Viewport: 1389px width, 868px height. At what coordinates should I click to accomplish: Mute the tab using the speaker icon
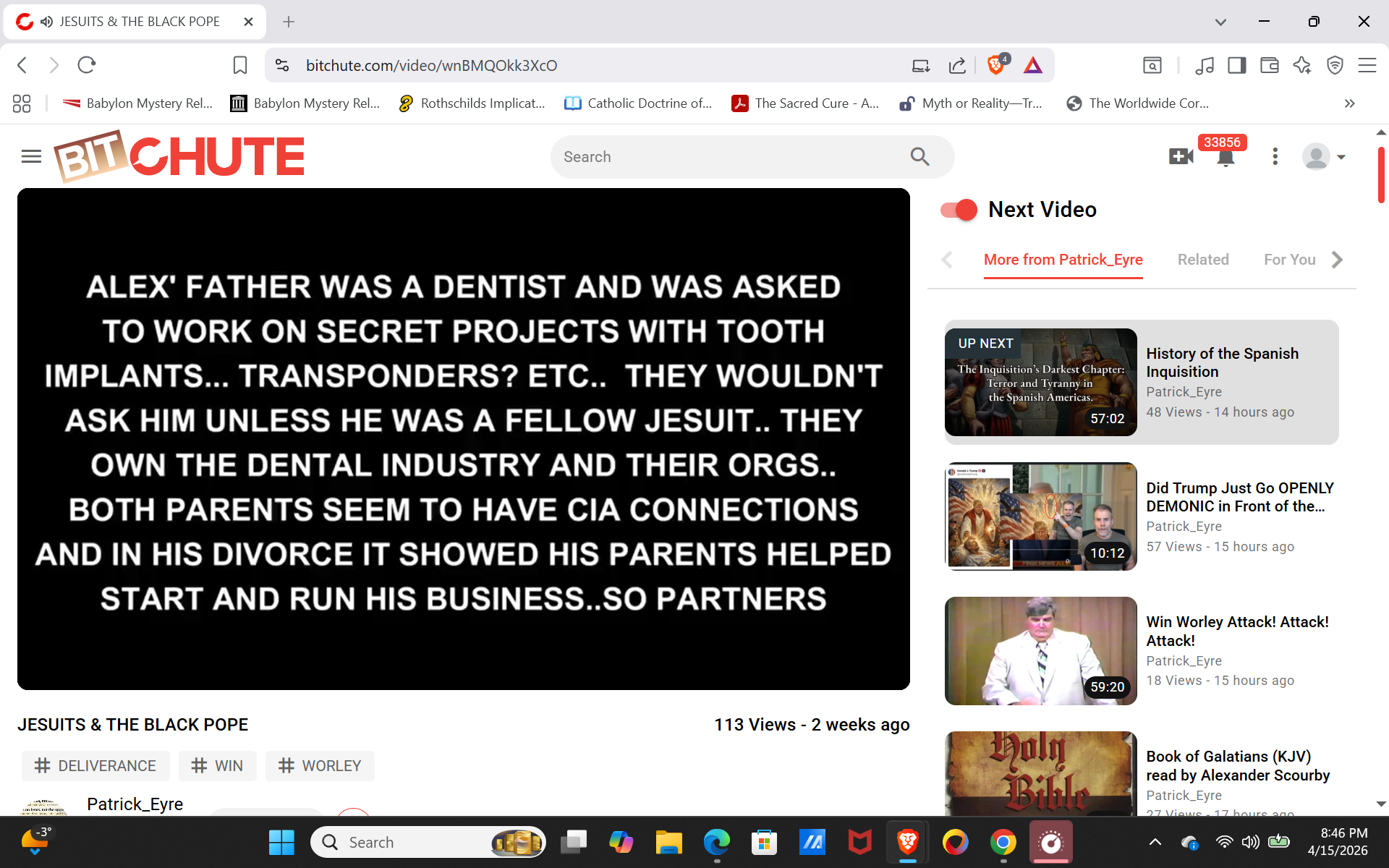[x=47, y=22]
